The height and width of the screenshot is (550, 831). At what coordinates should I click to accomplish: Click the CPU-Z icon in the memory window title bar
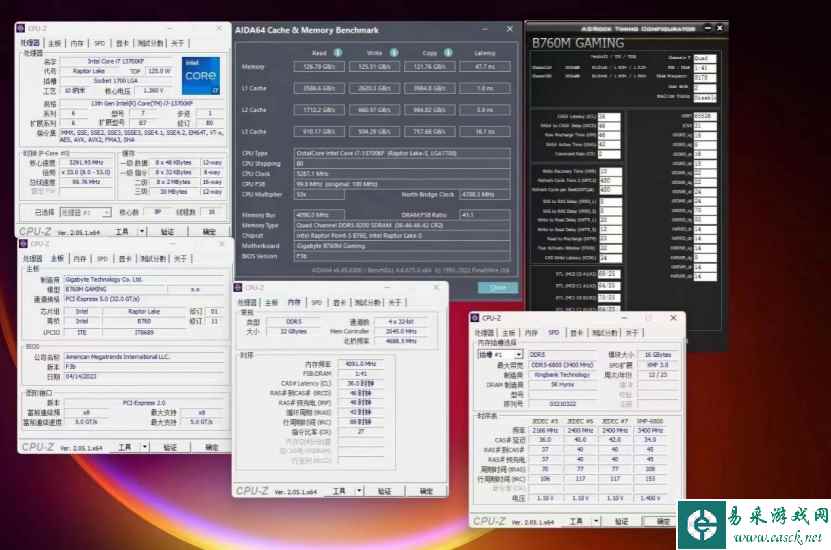point(238,287)
